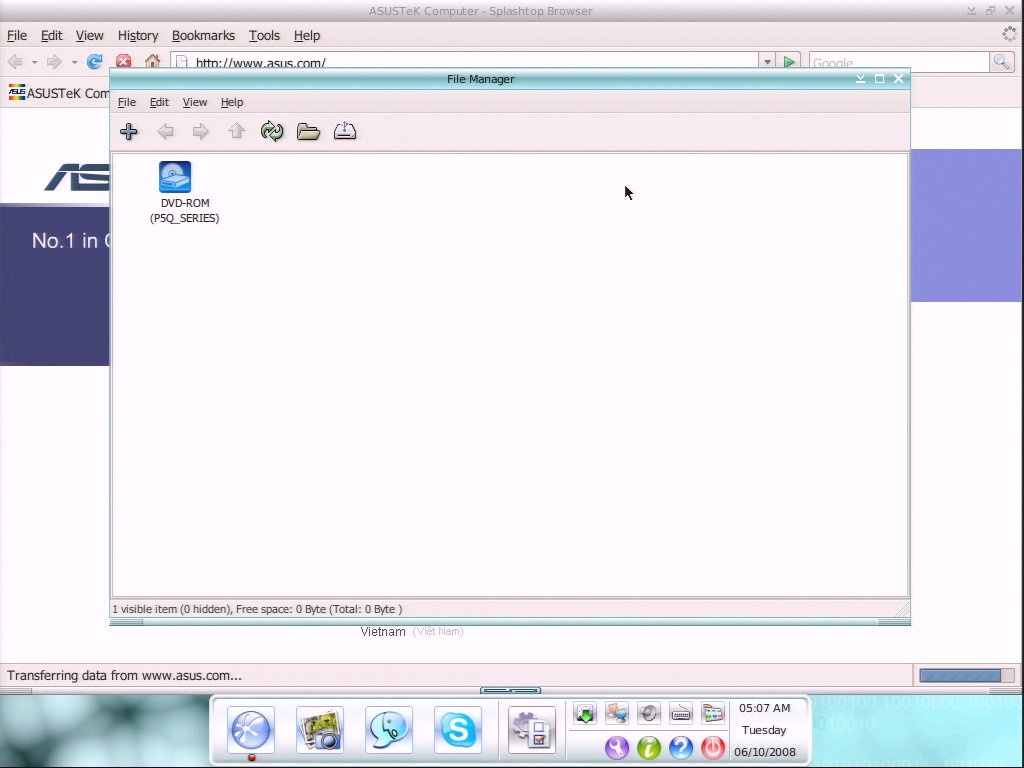Screen dimensions: 1024x768
Task: Expand the browser URL history dropdown
Action: 767,62
